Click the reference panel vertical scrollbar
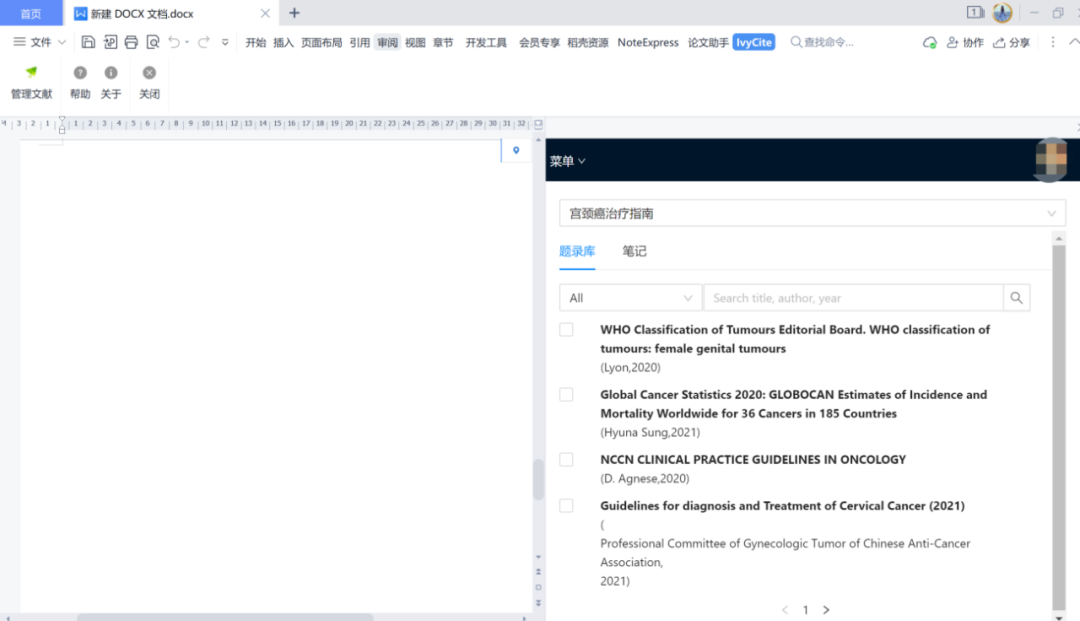 [x=1059, y=427]
